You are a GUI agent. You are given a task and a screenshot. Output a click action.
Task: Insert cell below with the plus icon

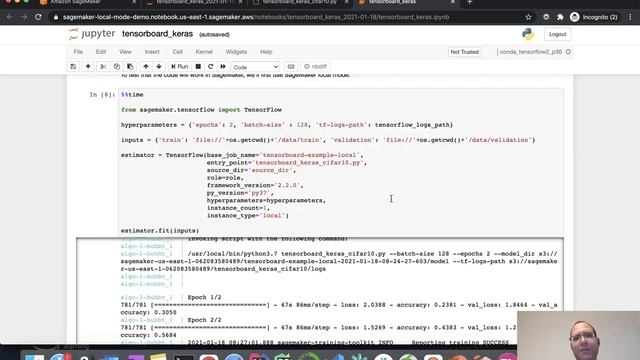[x=88, y=67]
